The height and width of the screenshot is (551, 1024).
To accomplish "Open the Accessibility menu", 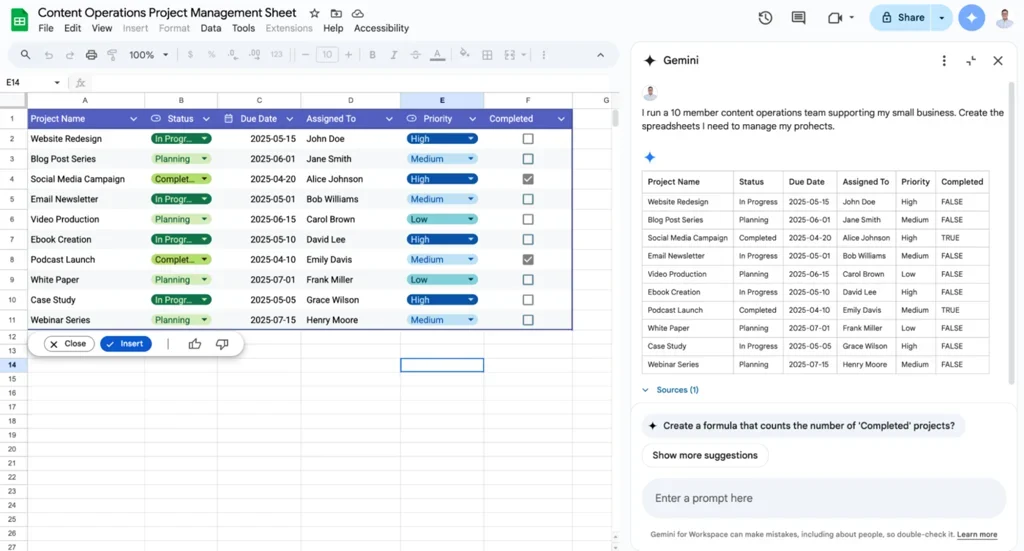I will coord(381,28).
